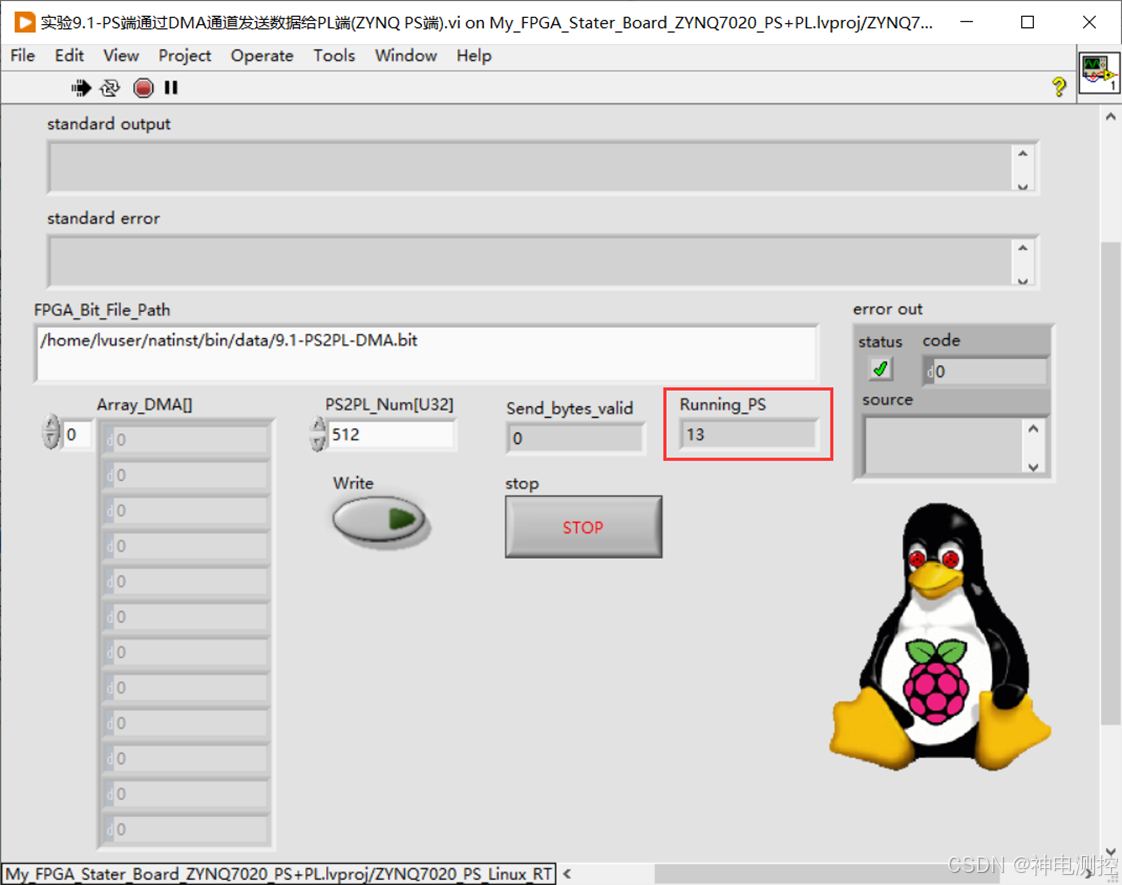1122x885 pixels.
Task: Open the Edit menu
Action: [x=69, y=56]
